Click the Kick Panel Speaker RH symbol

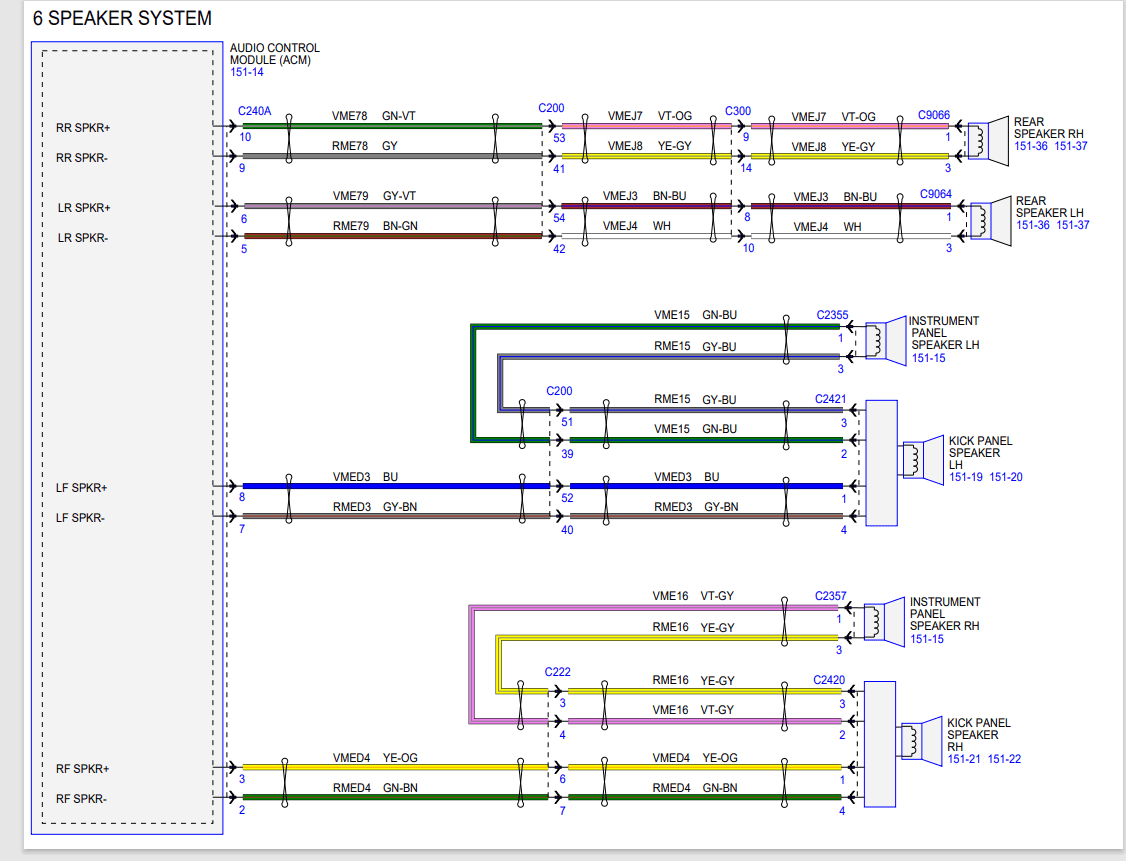[921, 741]
